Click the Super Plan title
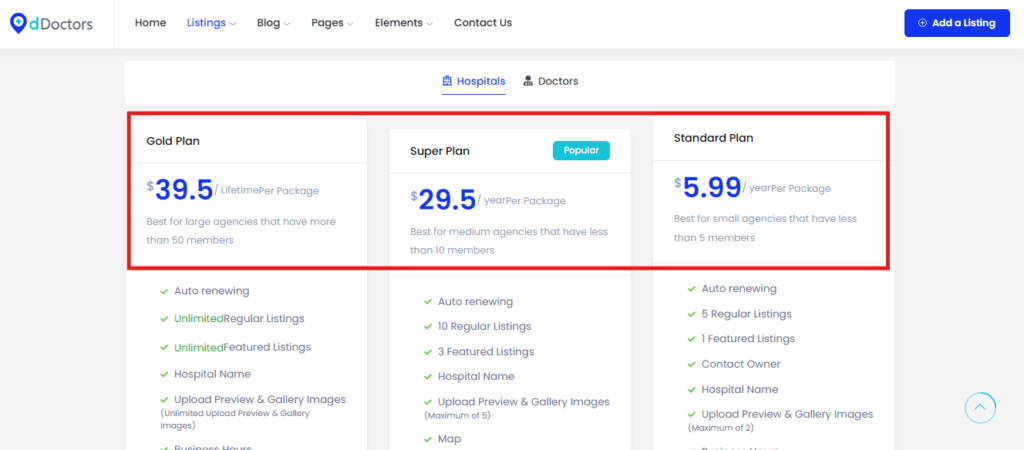The height and width of the screenshot is (450, 1024). (440, 151)
